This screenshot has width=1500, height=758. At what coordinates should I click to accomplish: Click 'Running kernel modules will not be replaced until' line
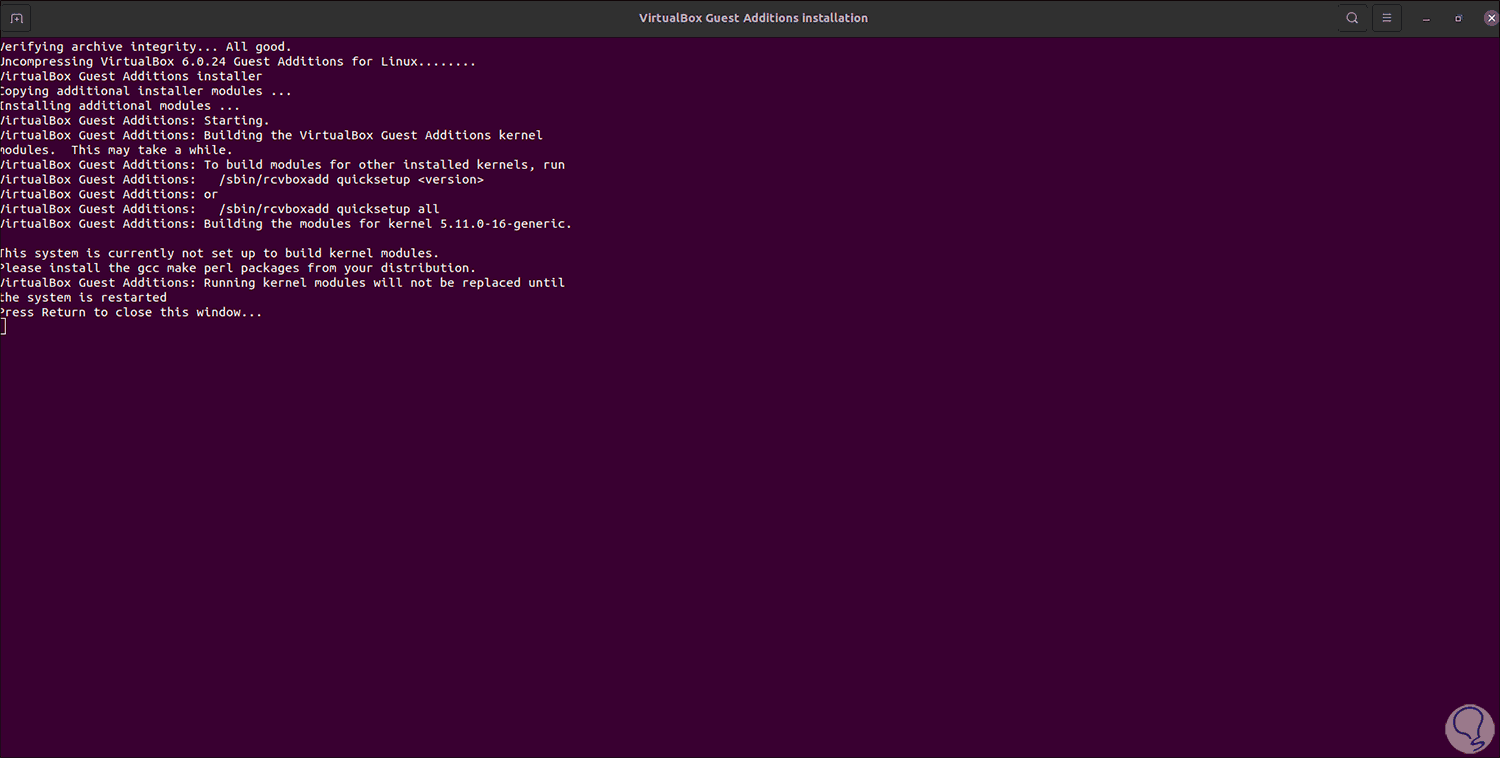tap(283, 283)
